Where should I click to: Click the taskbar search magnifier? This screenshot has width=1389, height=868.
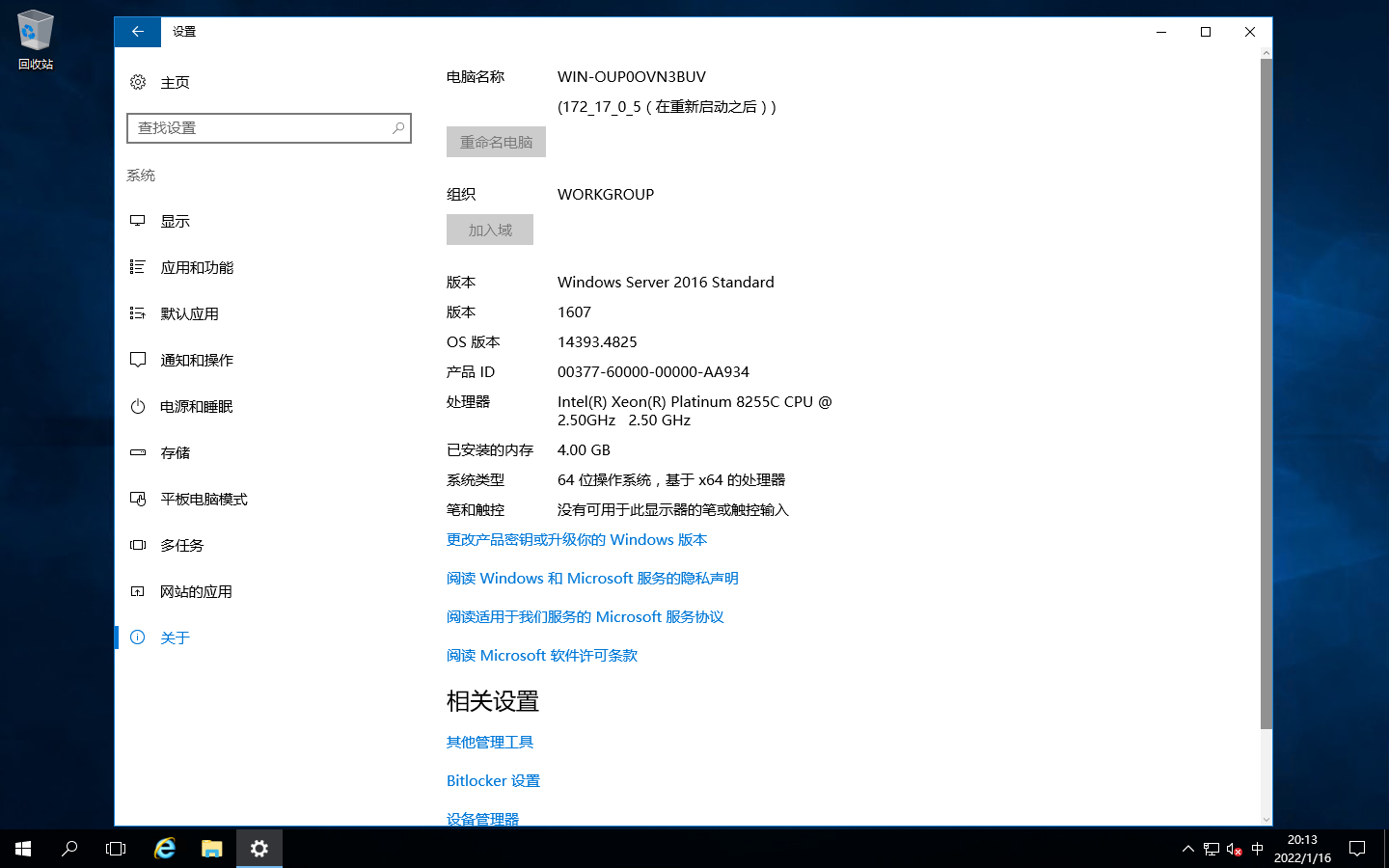tap(69, 849)
